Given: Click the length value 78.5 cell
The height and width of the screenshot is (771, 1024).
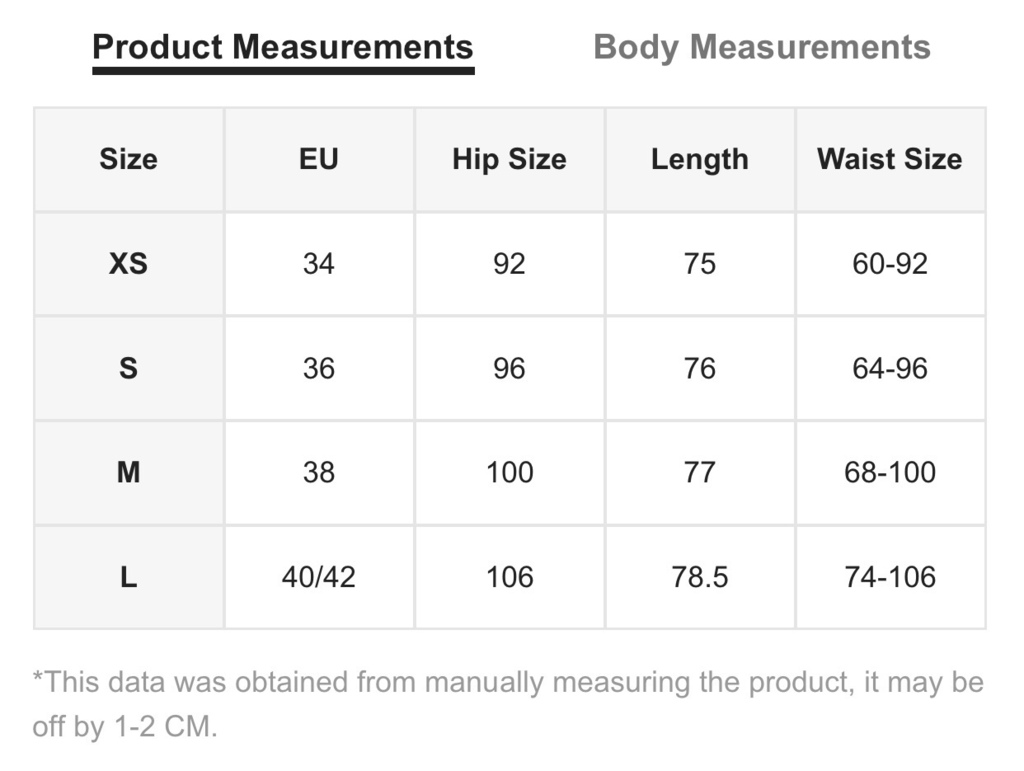Looking at the screenshot, I should point(700,577).
